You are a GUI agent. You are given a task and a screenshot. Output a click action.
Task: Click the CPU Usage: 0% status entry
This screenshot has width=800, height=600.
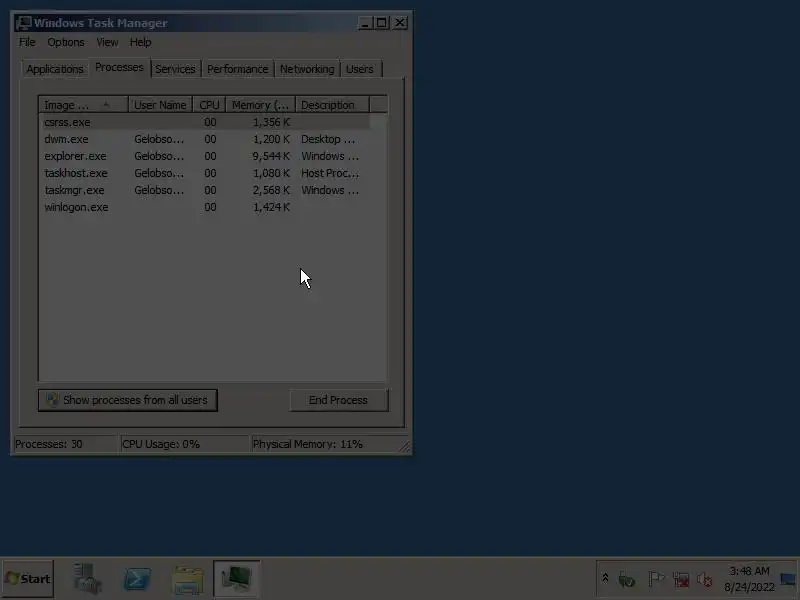point(184,444)
